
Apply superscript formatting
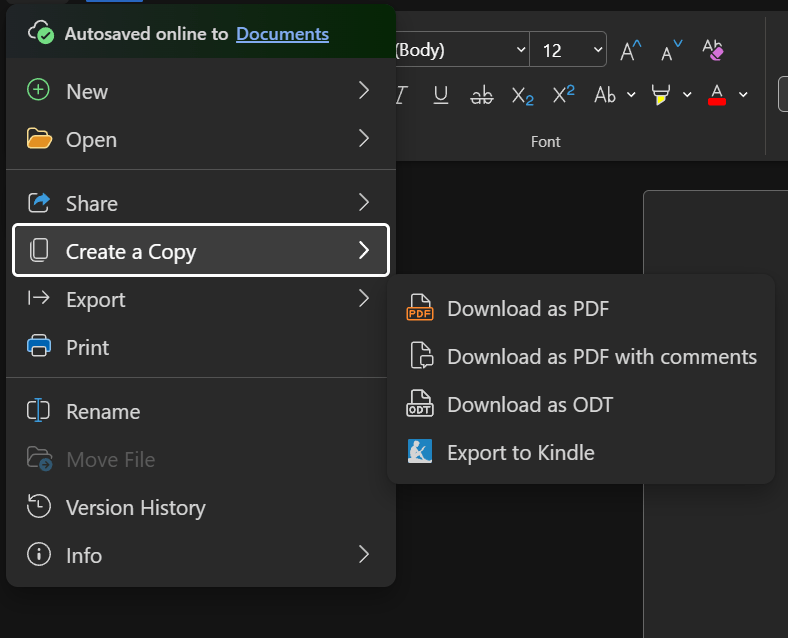(564, 95)
